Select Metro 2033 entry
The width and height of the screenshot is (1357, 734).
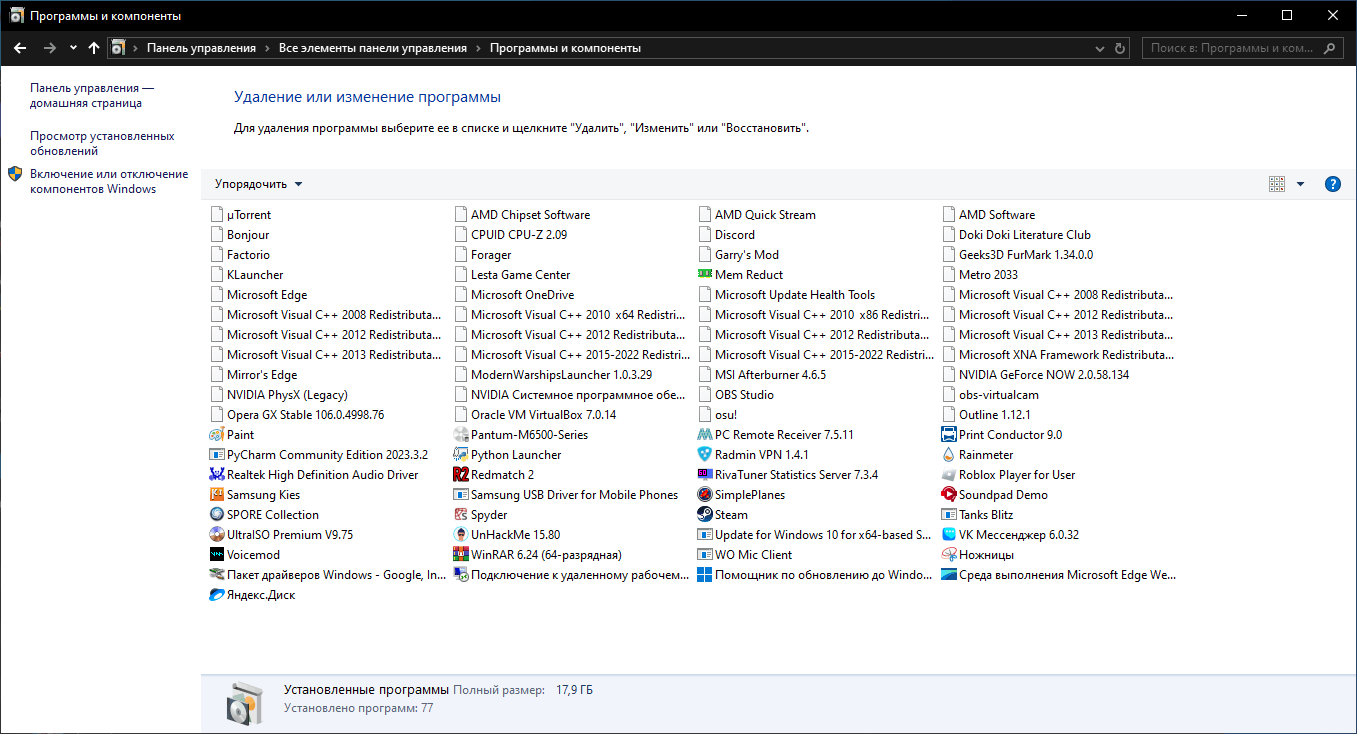(x=981, y=275)
